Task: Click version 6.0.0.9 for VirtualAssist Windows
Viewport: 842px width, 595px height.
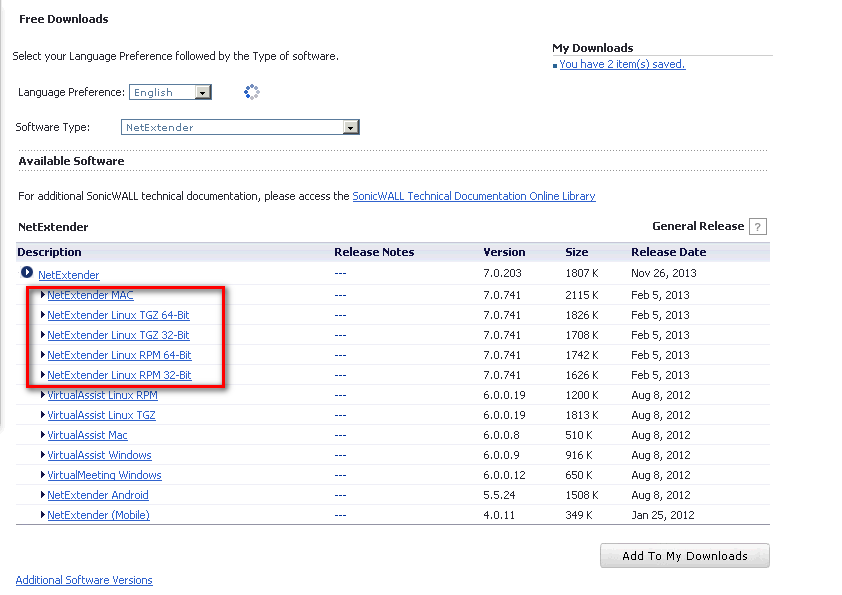Action: tap(501, 455)
